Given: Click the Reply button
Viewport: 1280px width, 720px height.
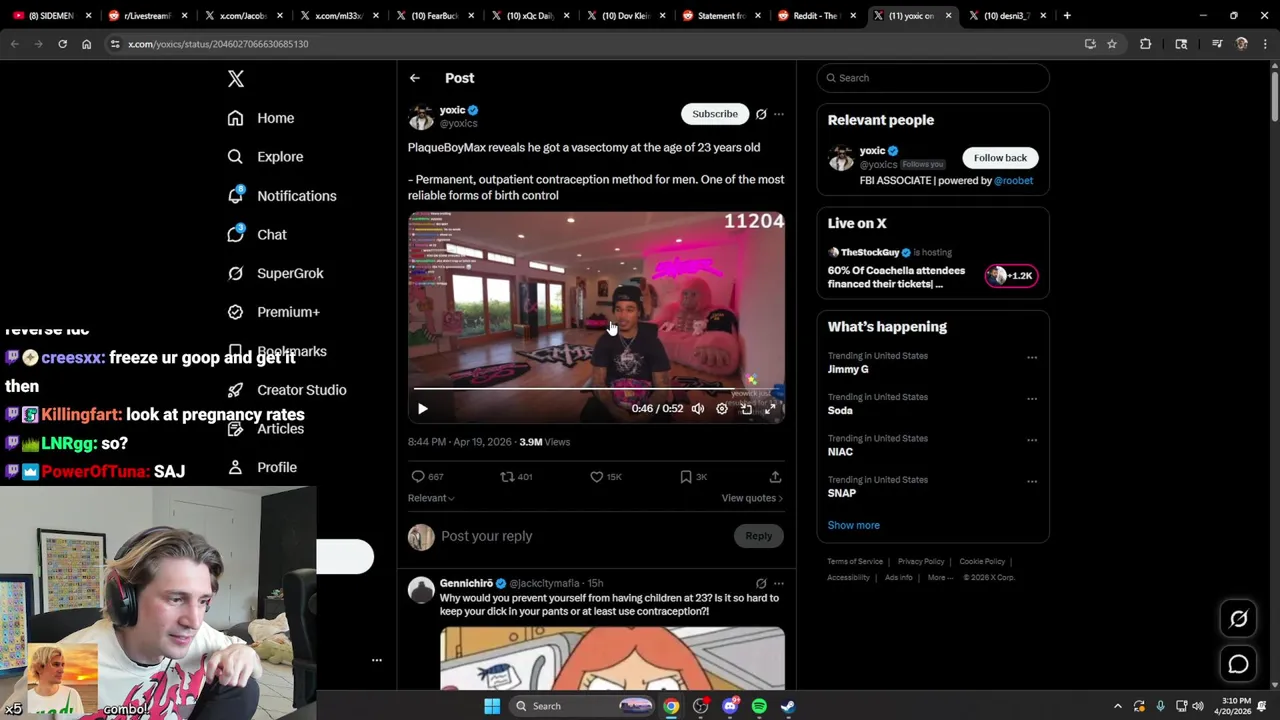Looking at the screenshot, I should point(759,536).
